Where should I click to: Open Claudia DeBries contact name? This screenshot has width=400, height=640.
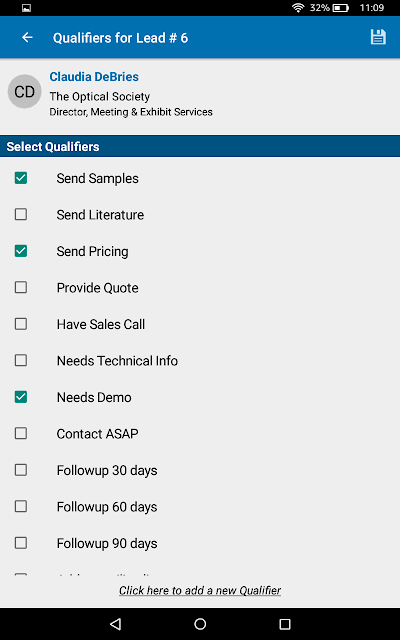94,77
